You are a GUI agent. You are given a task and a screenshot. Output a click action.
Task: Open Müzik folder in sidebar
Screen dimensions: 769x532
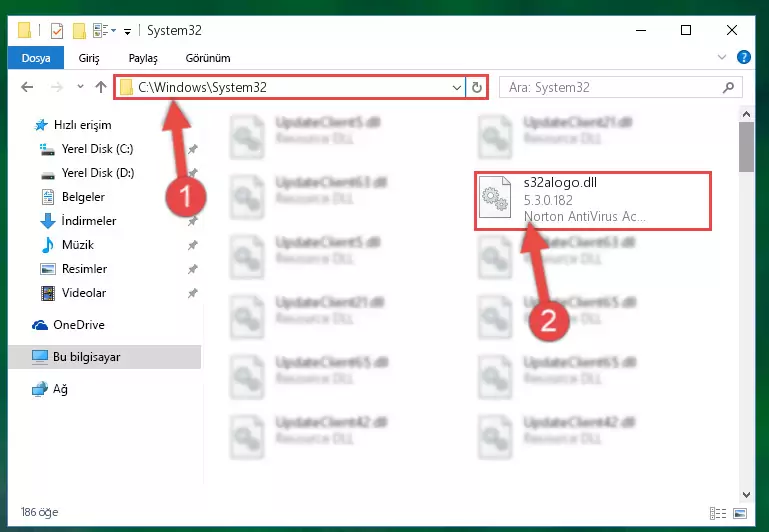pyautogui.click(x=67, y=245)
